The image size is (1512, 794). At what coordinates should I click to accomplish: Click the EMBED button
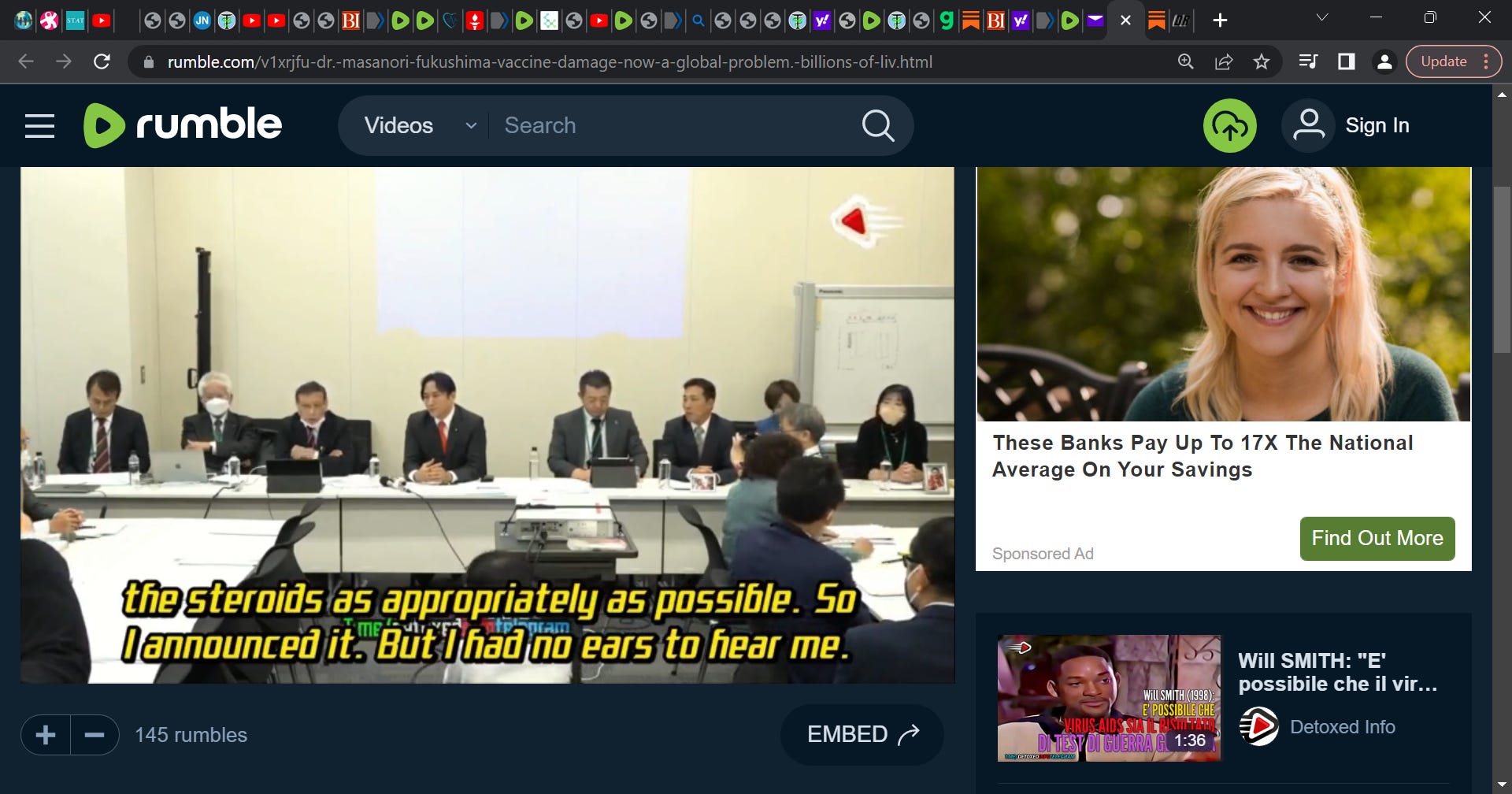pyautogui.click(x=862, y=734)
